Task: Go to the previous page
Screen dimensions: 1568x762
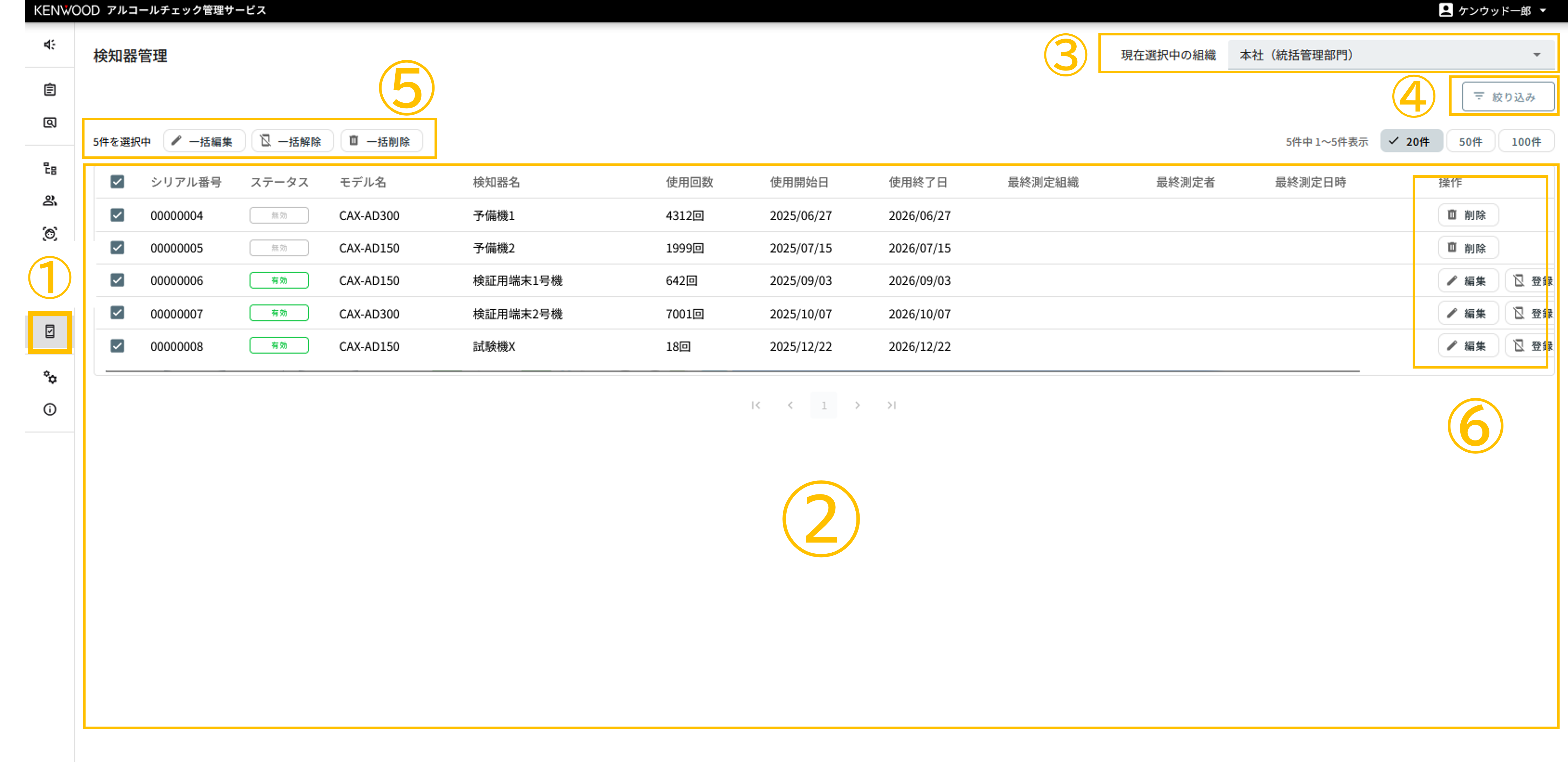Action: (x=789, y=405)
